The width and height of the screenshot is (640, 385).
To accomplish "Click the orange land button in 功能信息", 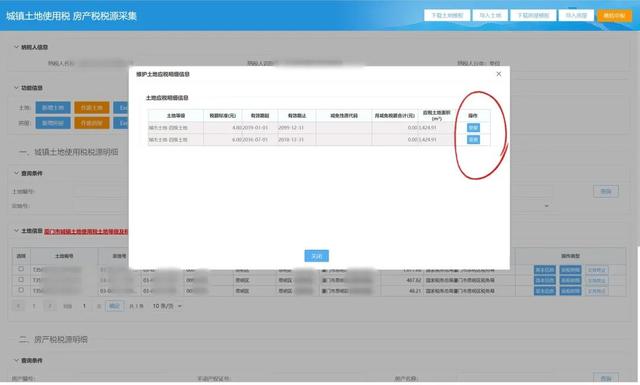I will coord(92,108).
